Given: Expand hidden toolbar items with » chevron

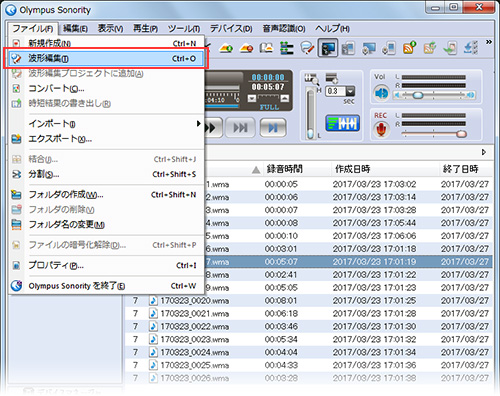Looking at the screenshot, I should pos(489,42).
